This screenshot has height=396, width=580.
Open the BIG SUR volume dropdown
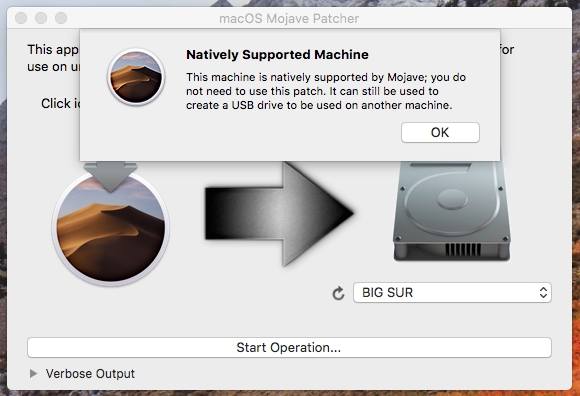click(x=452, y=292)
